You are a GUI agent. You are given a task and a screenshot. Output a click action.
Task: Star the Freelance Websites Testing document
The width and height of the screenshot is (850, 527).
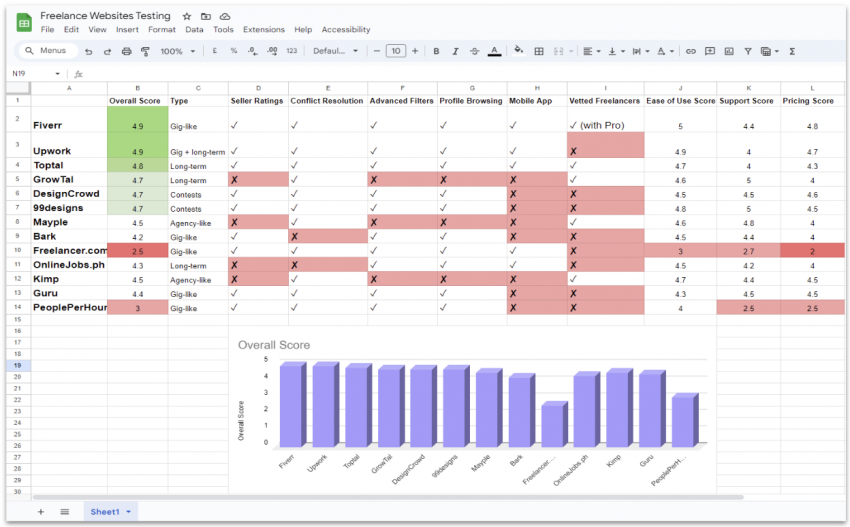tap(187, 16)
